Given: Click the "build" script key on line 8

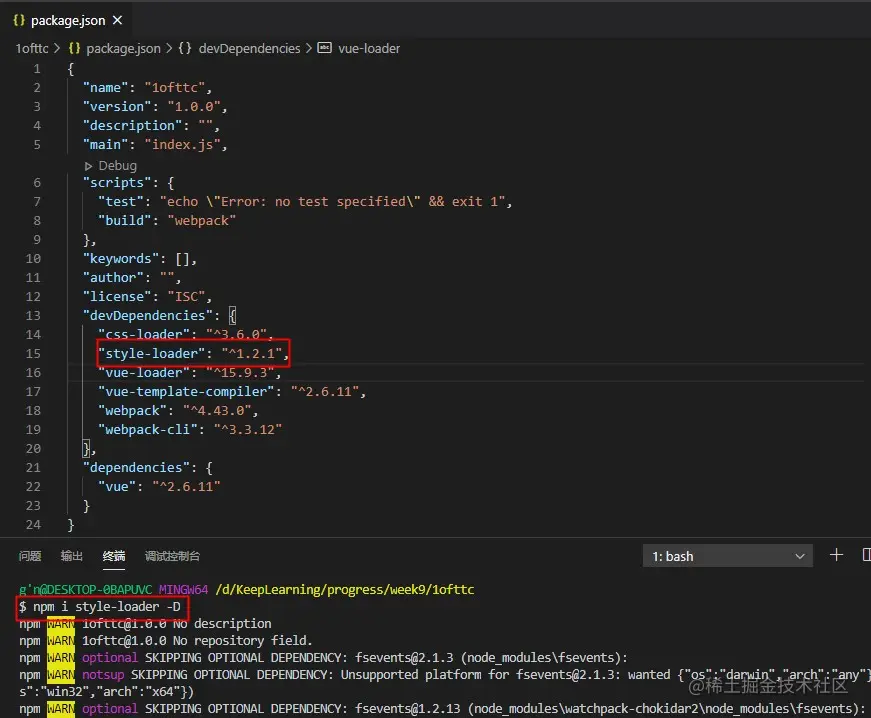Looking at the screenshot, I should click(124, 220).
